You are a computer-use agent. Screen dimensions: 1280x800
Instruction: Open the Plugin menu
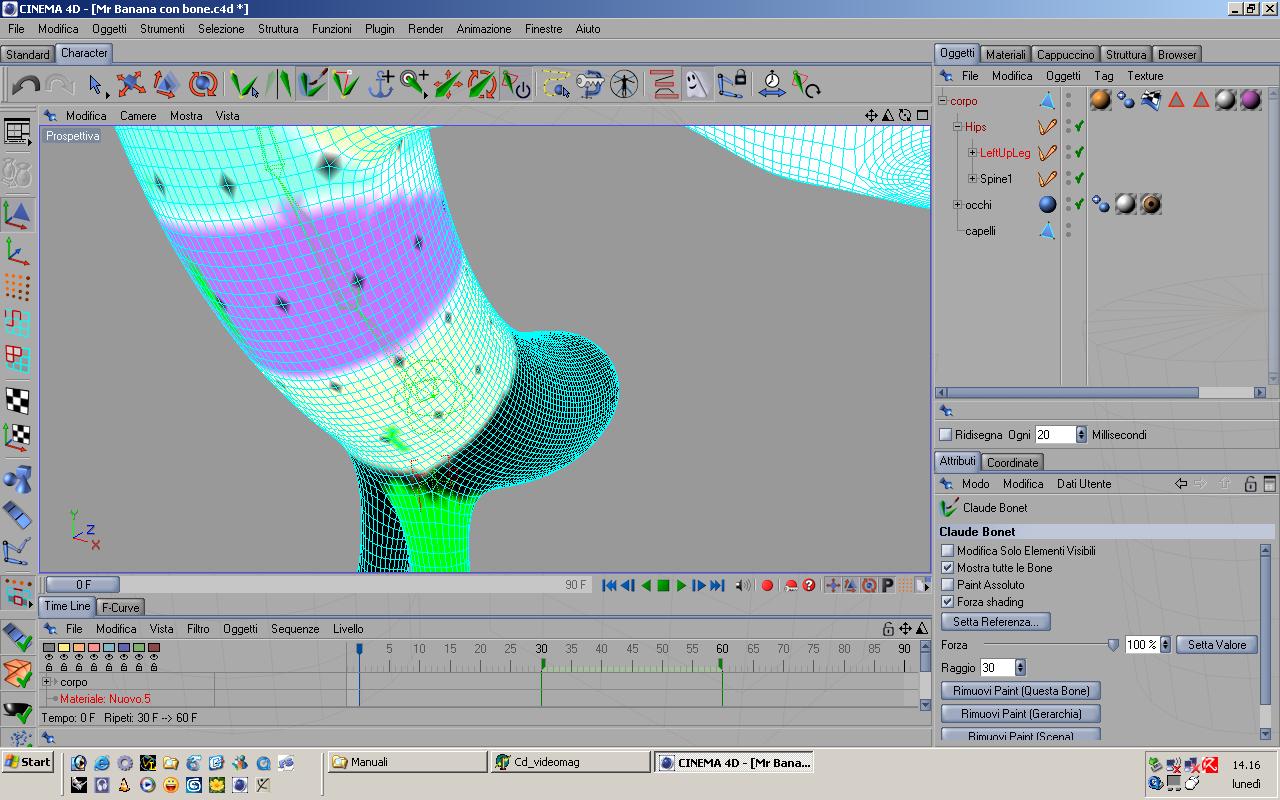pyautogui.click(x=379, y=29)
